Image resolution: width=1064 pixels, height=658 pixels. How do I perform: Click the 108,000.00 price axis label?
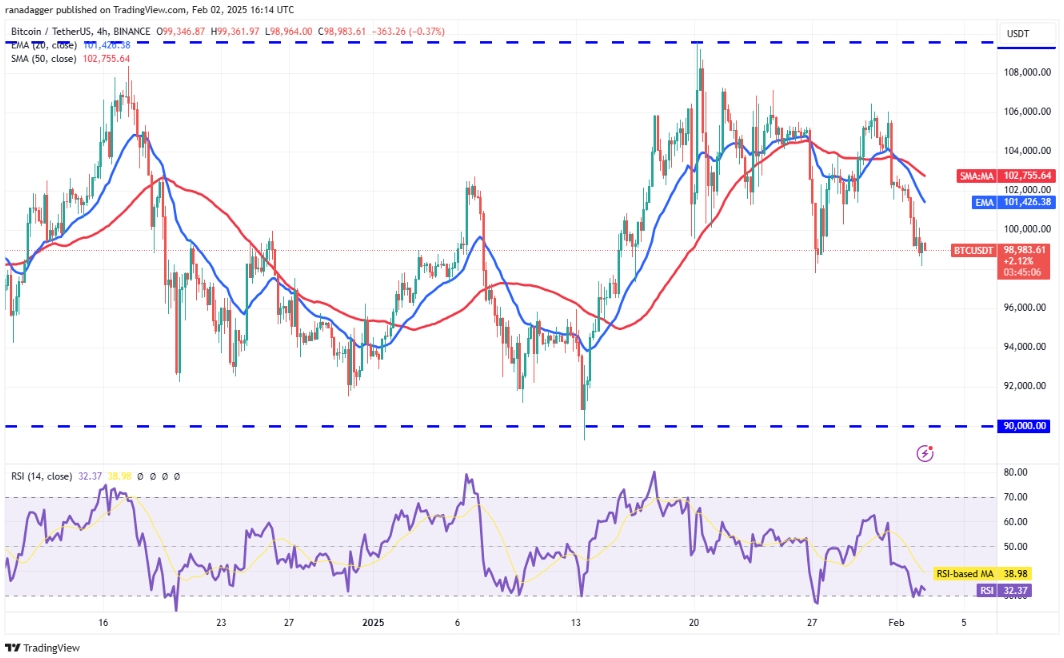(1027, 73)
